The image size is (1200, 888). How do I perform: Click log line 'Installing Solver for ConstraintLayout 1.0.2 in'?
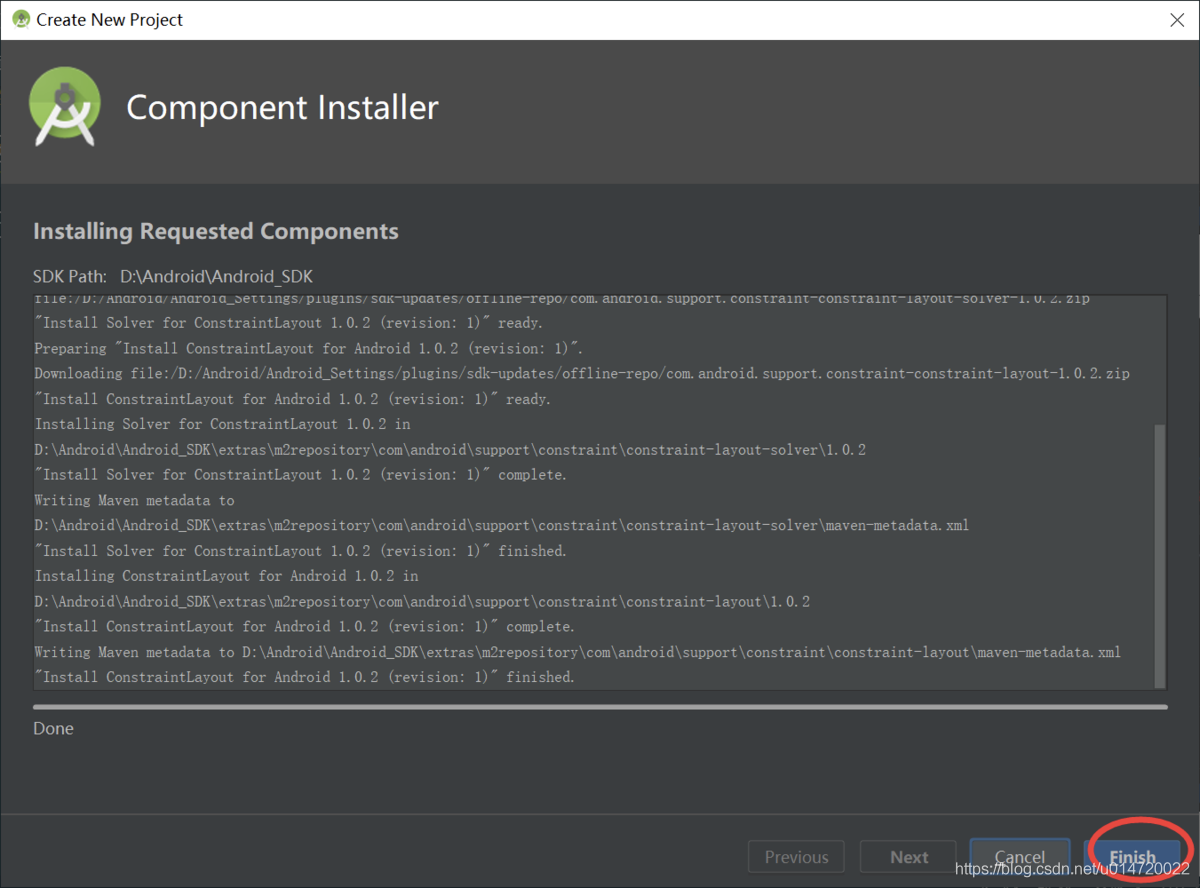pos(222,424)
